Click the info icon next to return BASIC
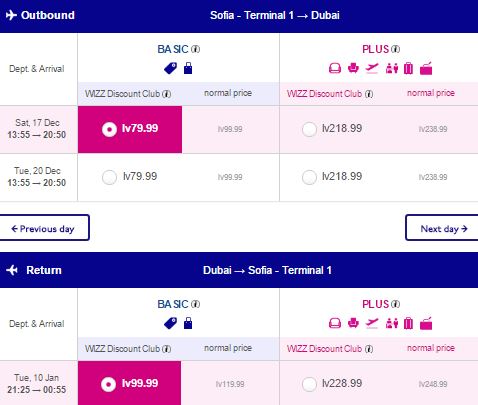 point(196,304)
